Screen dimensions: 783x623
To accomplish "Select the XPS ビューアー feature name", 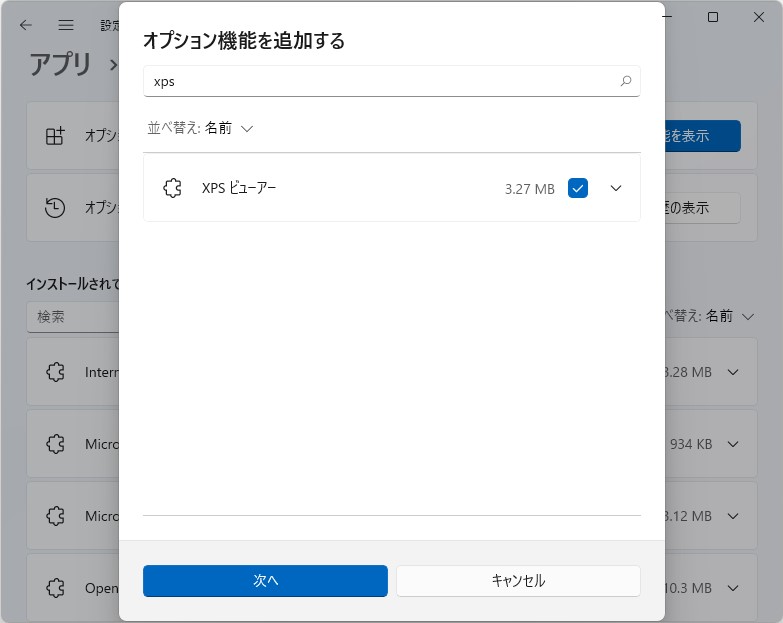I will click(x=239, y=188).
